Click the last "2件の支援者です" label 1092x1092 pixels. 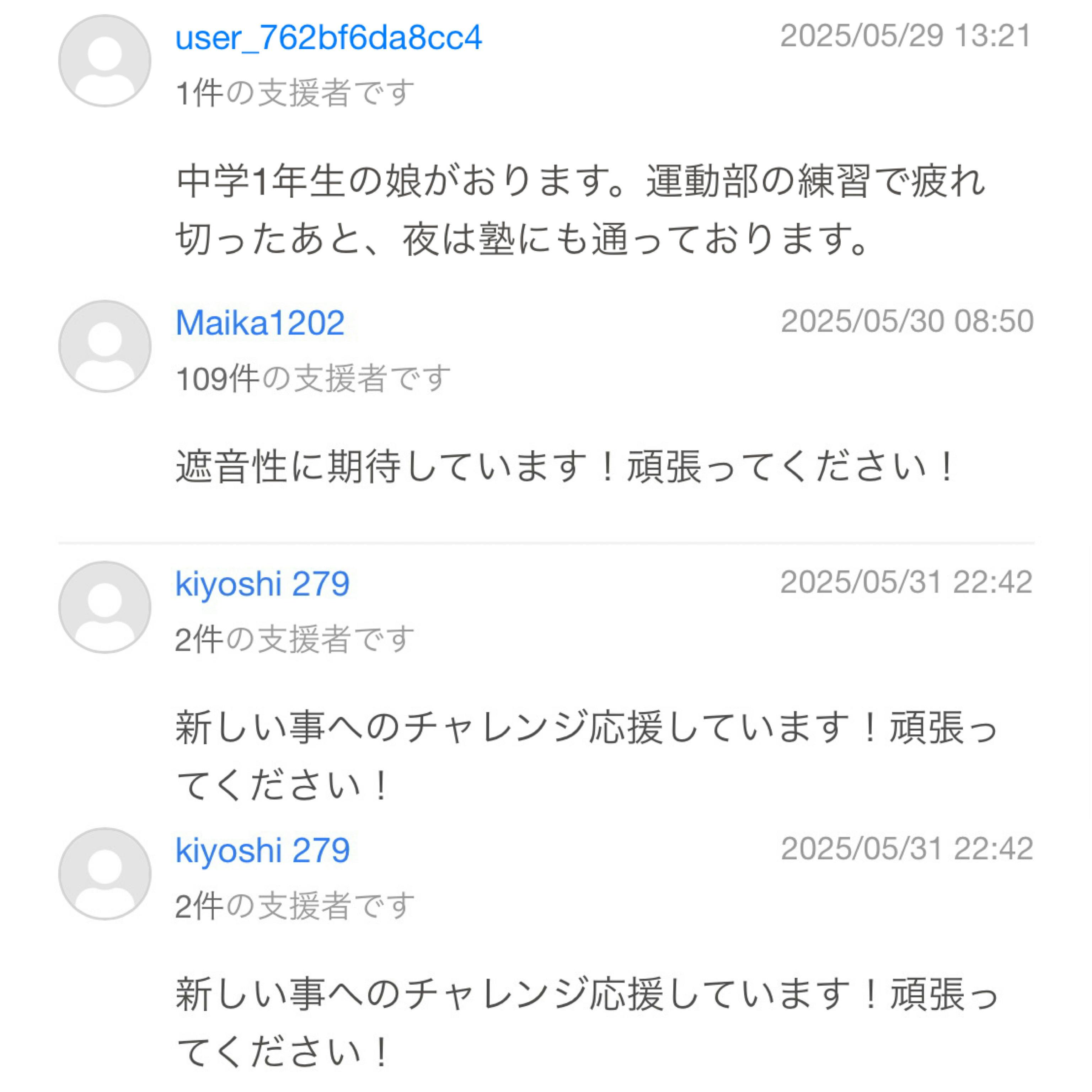coord(294,906)
